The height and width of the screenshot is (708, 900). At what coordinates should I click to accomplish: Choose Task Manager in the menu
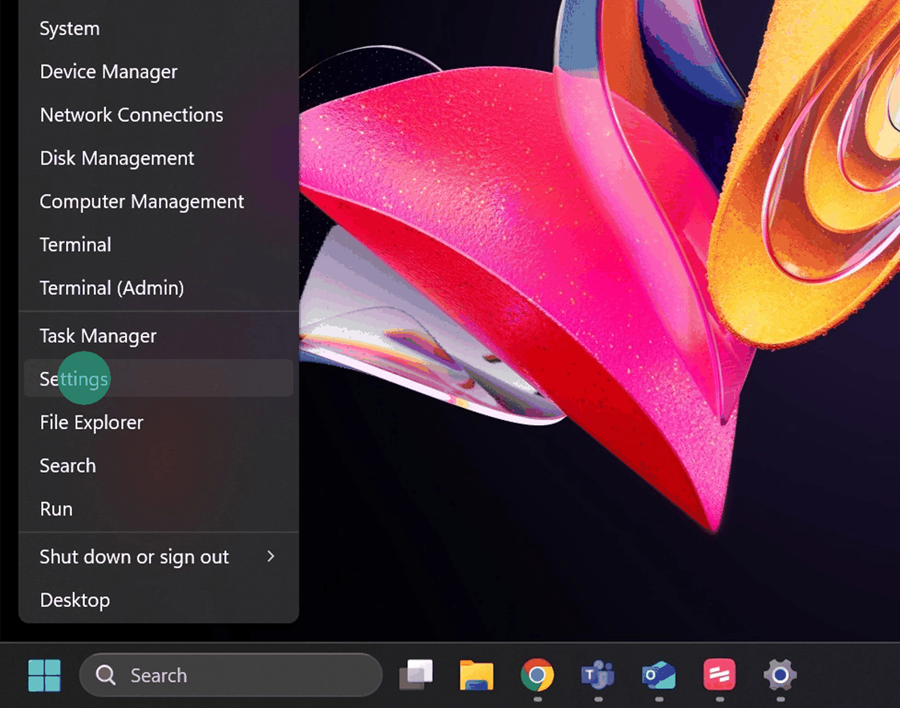[x=98, y=336]
